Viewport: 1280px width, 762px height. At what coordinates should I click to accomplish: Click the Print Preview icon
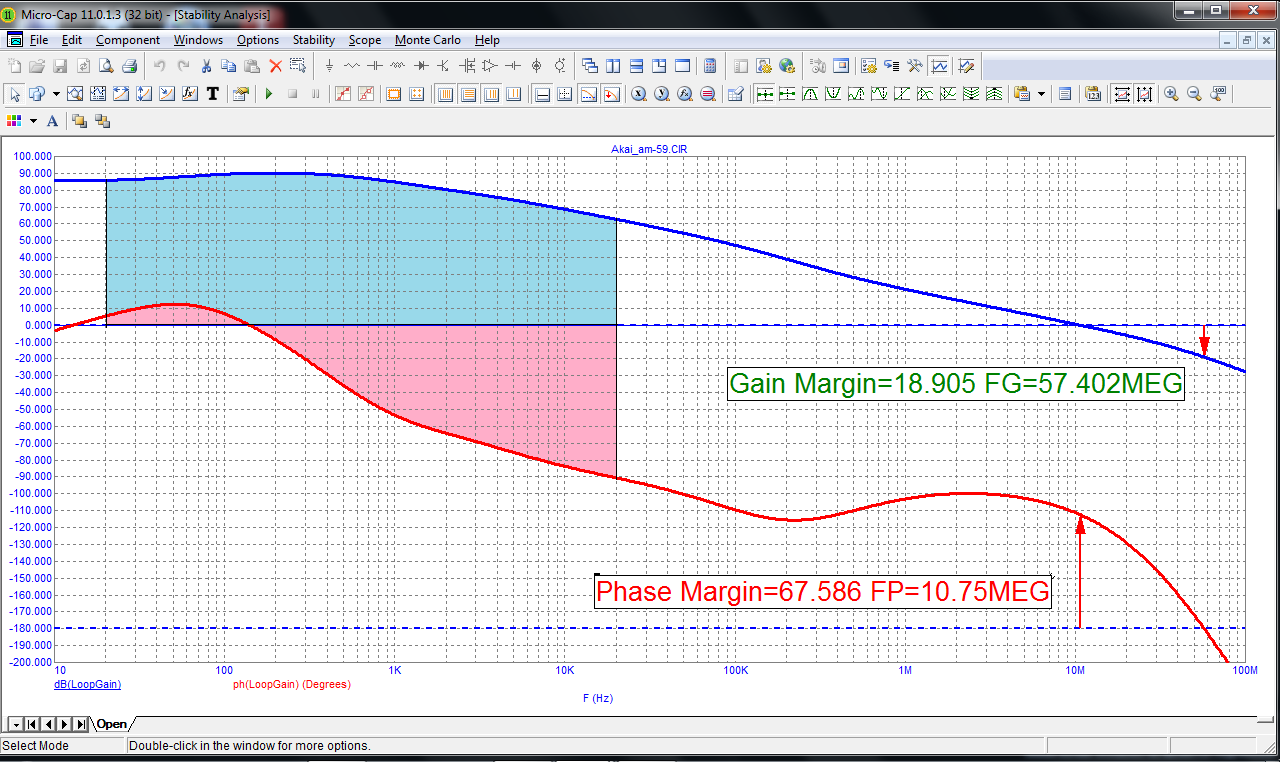pyautogui.click(x=106, y=66)
